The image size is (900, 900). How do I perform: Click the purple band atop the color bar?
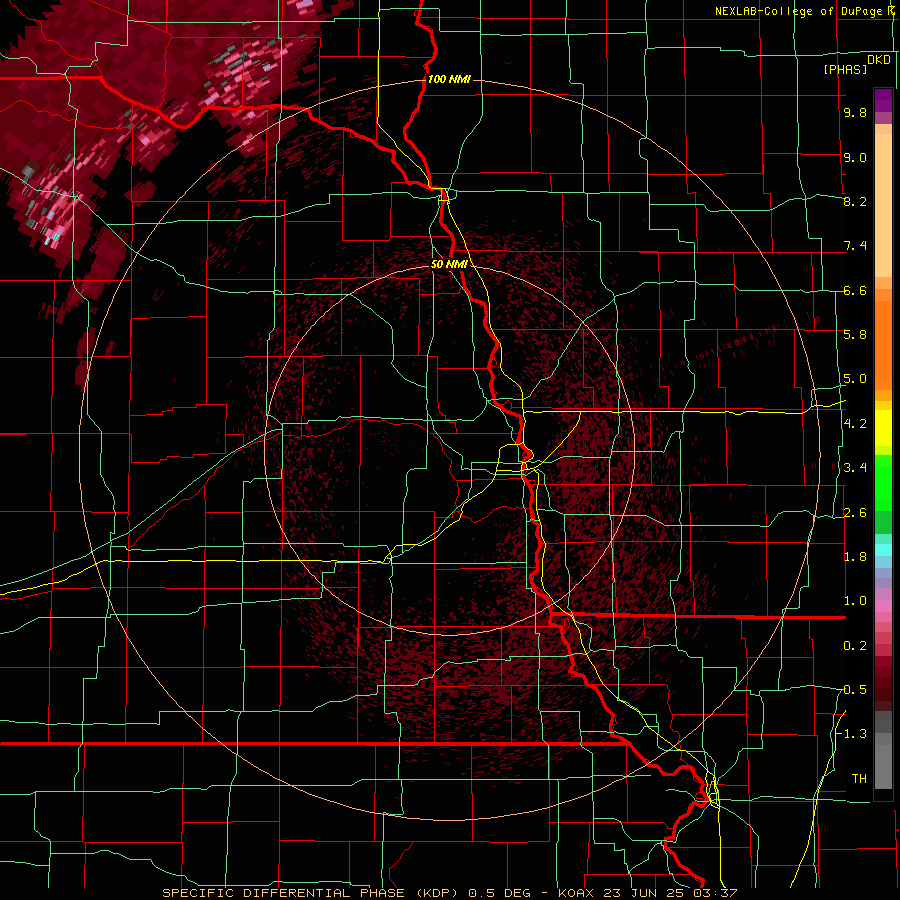coord(883,100)
